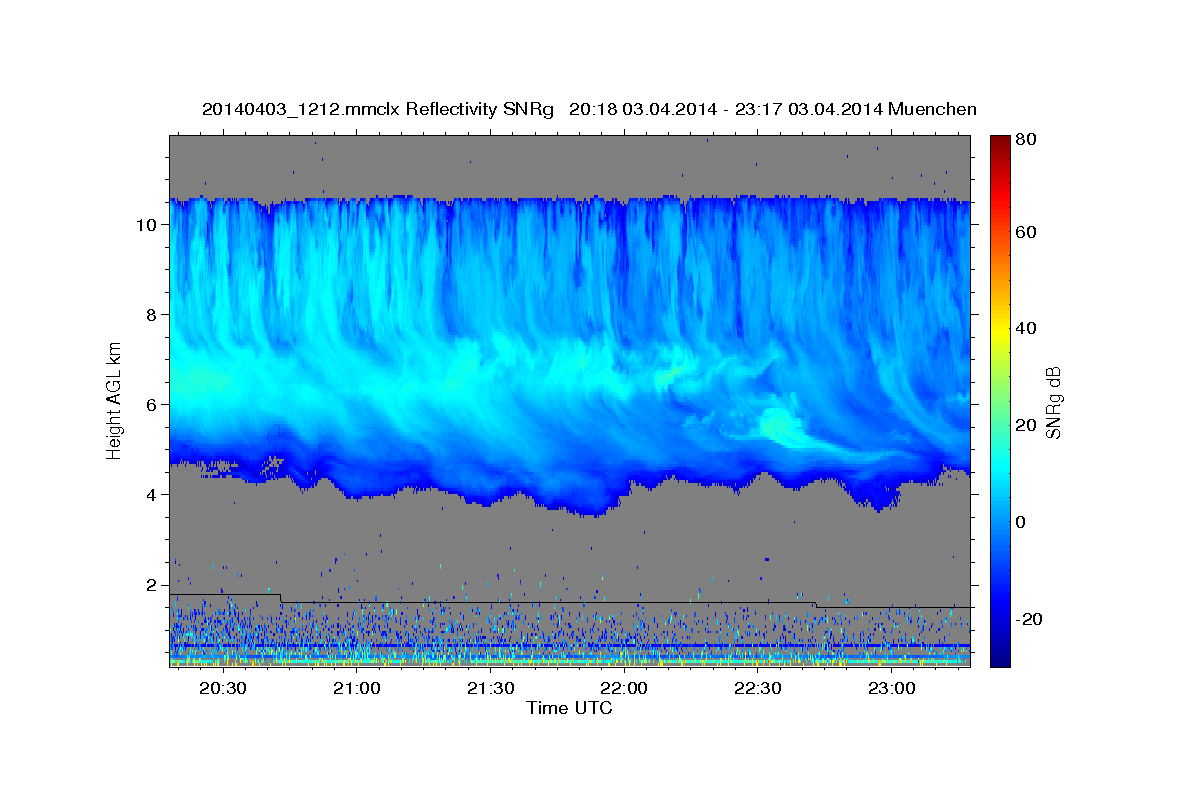Click the 'SNRg dB' colorbar label
This screenshot has width=1200, height=800.
click(1053, 402)
